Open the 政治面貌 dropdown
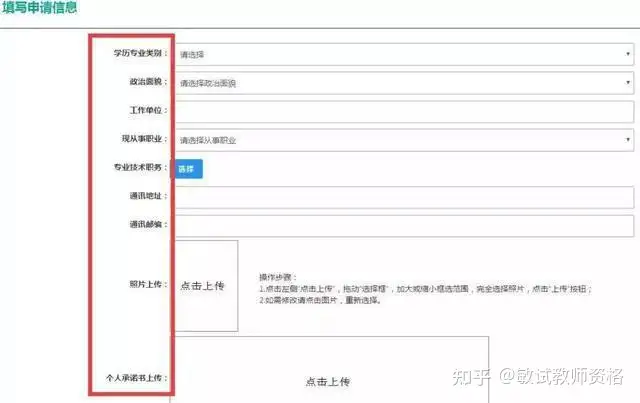640x403 pixels. [404, 82]
